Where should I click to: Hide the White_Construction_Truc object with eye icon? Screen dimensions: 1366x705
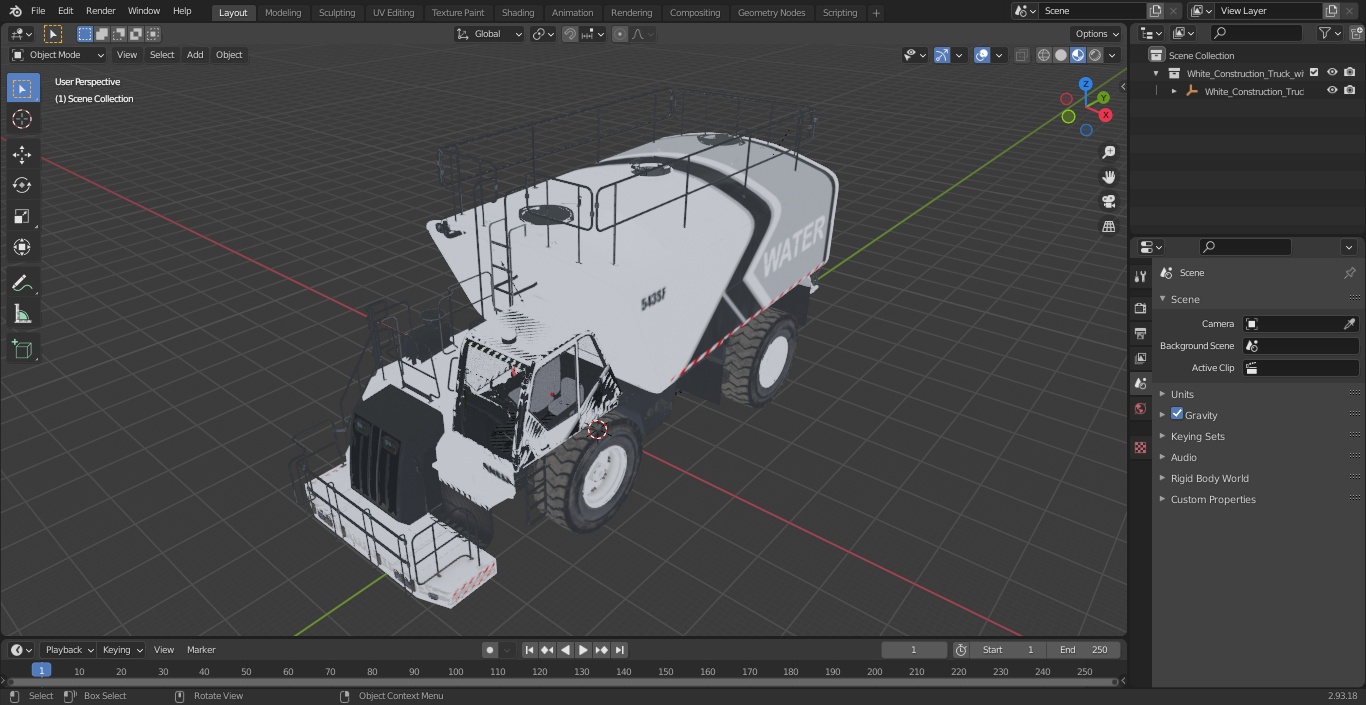(x=1332, y=91)
